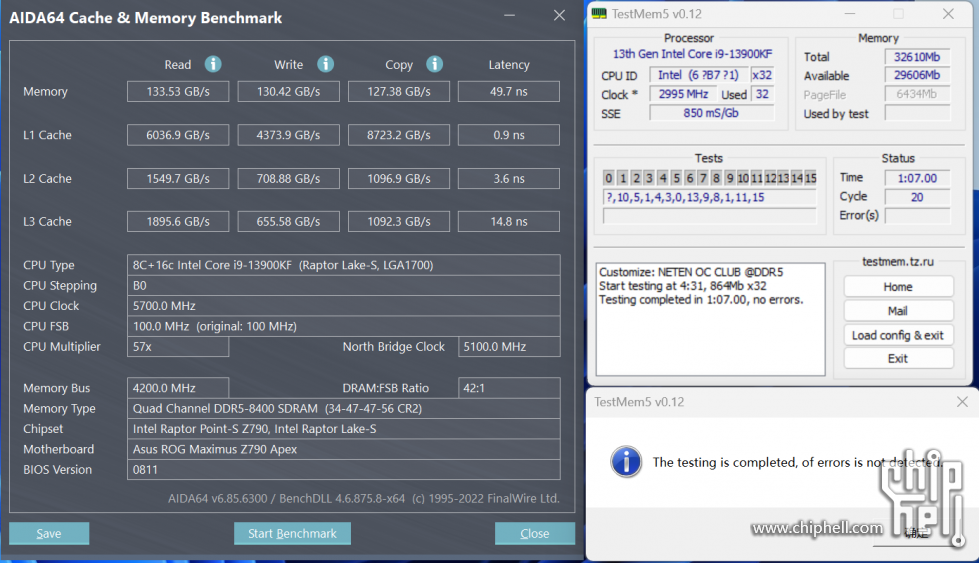Select L3 Cache latency 14.8 ns
Image resolution: width=979 pixels, height=563 pixels.
click(x=509, y=222)
